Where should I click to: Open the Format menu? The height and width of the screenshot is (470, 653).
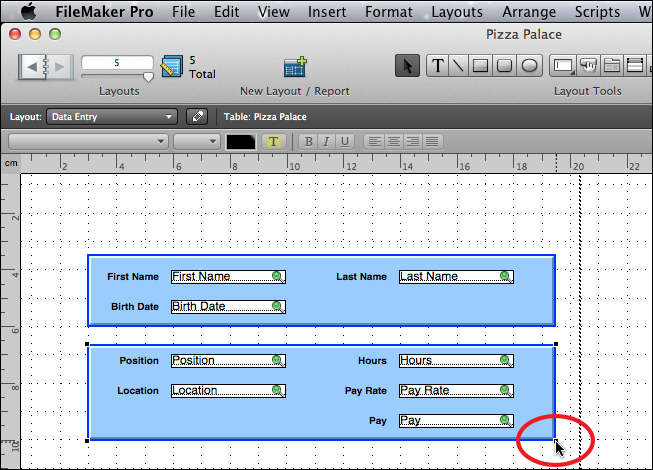click(389, 12)
